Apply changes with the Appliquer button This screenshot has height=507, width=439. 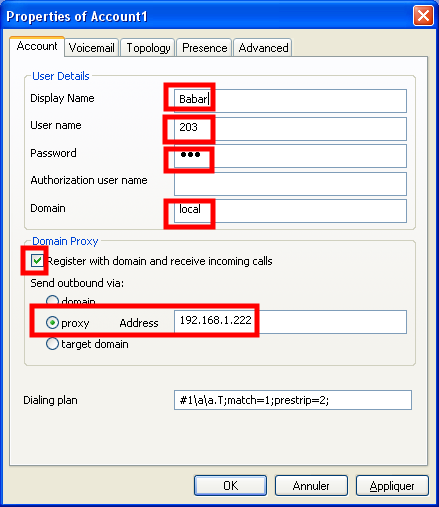tap(392, 486)
